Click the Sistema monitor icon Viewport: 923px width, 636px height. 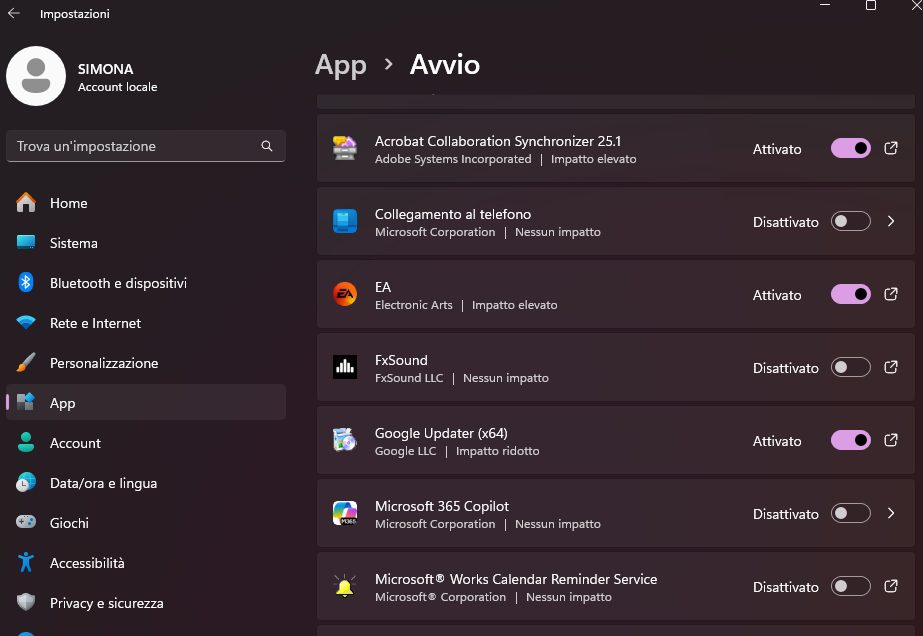[x=26, y=243]
